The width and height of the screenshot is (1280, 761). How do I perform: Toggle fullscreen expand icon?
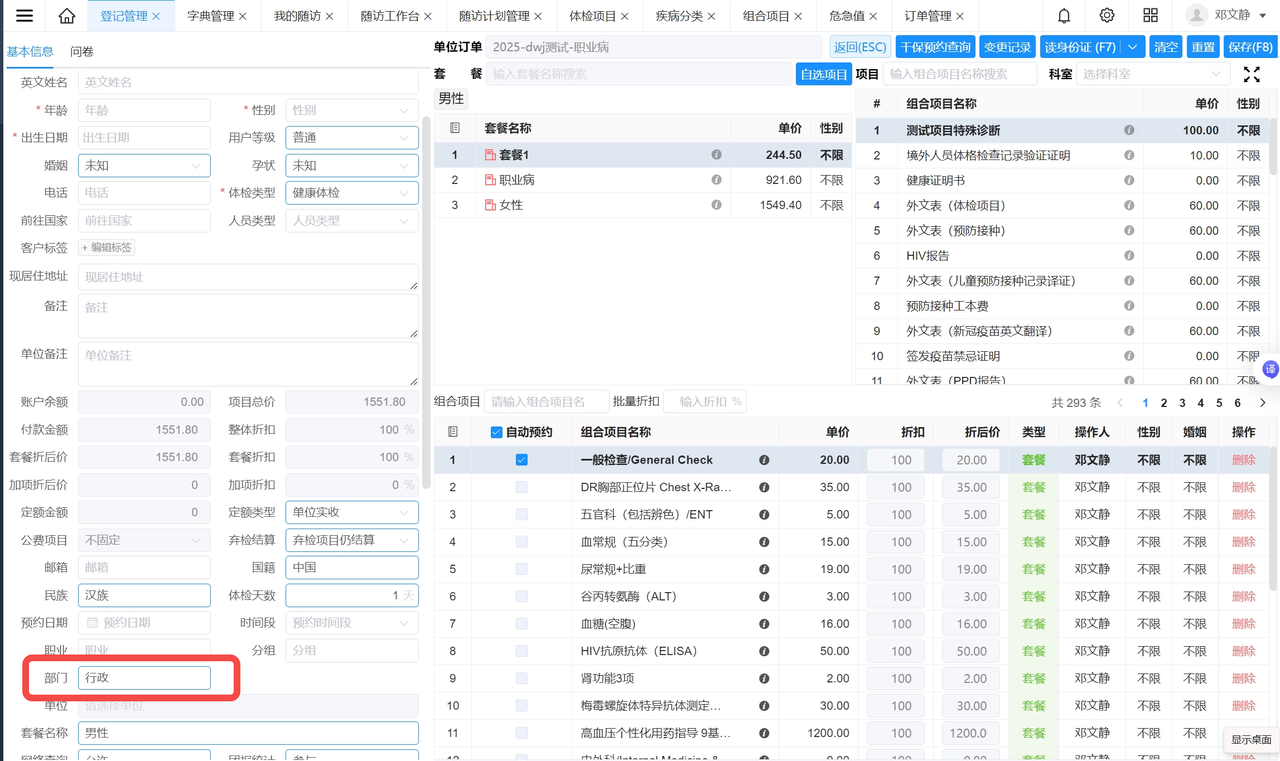[x=1251, y=74]
